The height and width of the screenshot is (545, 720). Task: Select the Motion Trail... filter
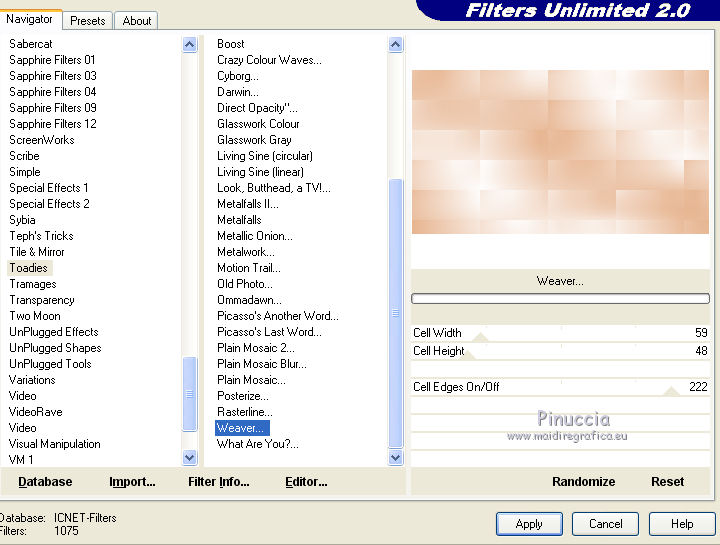[x=248, y=268]
